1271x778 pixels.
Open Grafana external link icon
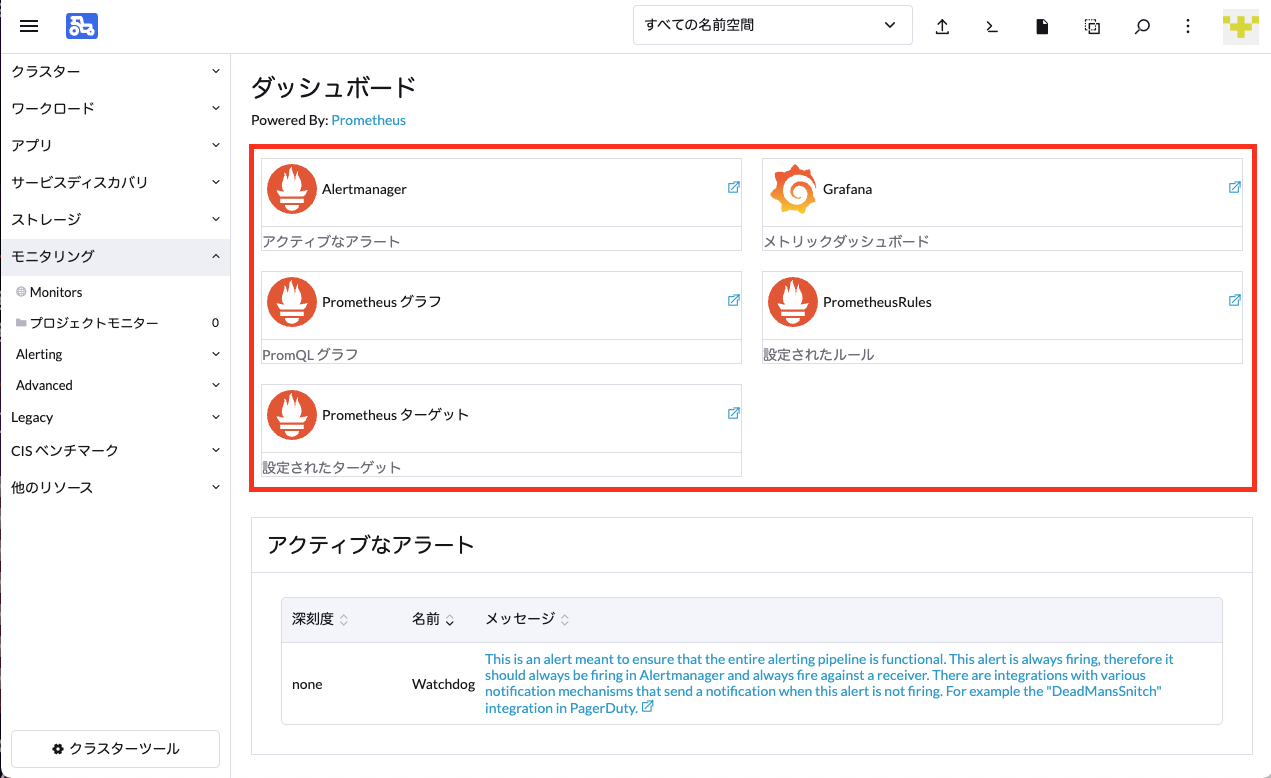tap(1234, 187)
